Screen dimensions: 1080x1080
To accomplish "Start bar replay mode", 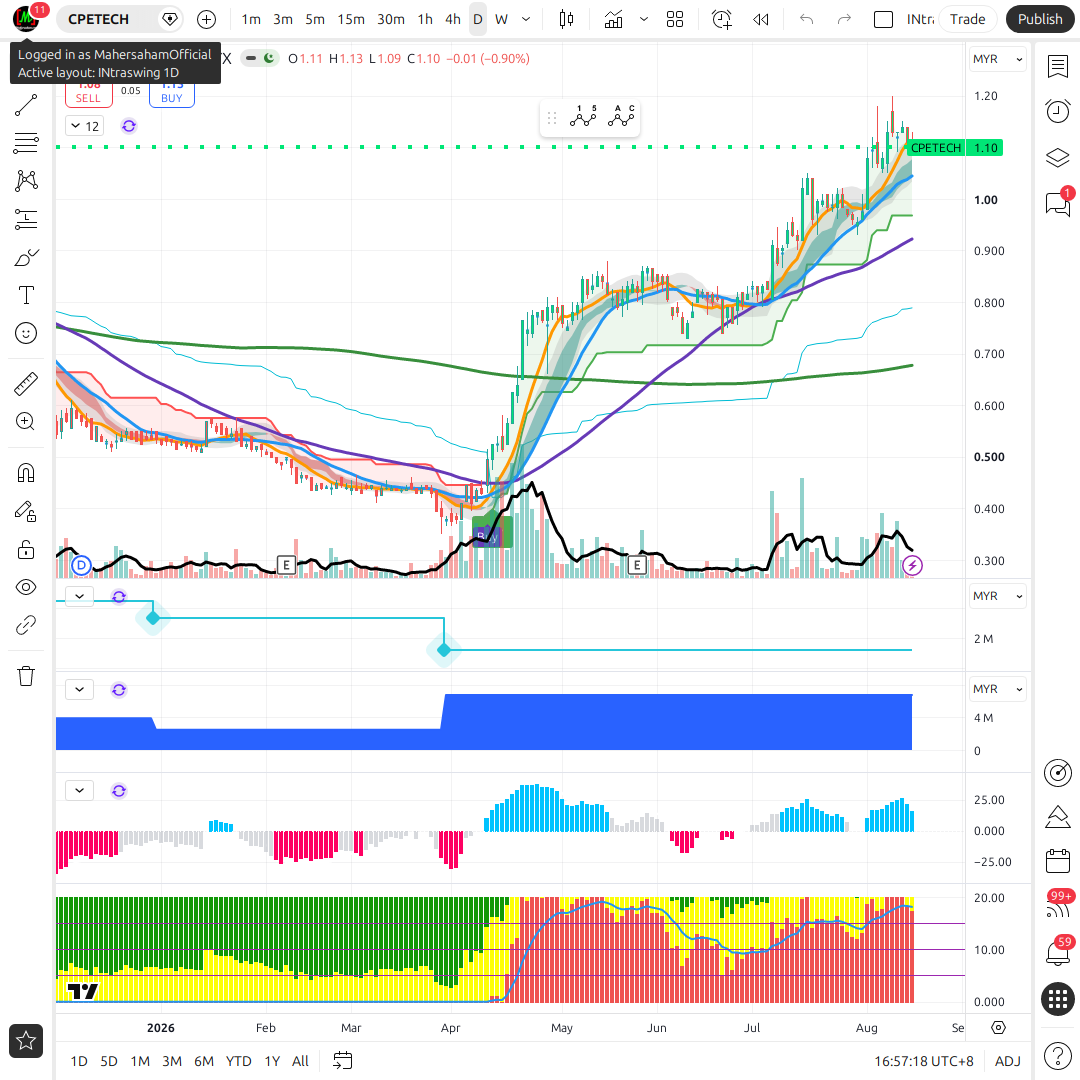I will tap(760, 19).
